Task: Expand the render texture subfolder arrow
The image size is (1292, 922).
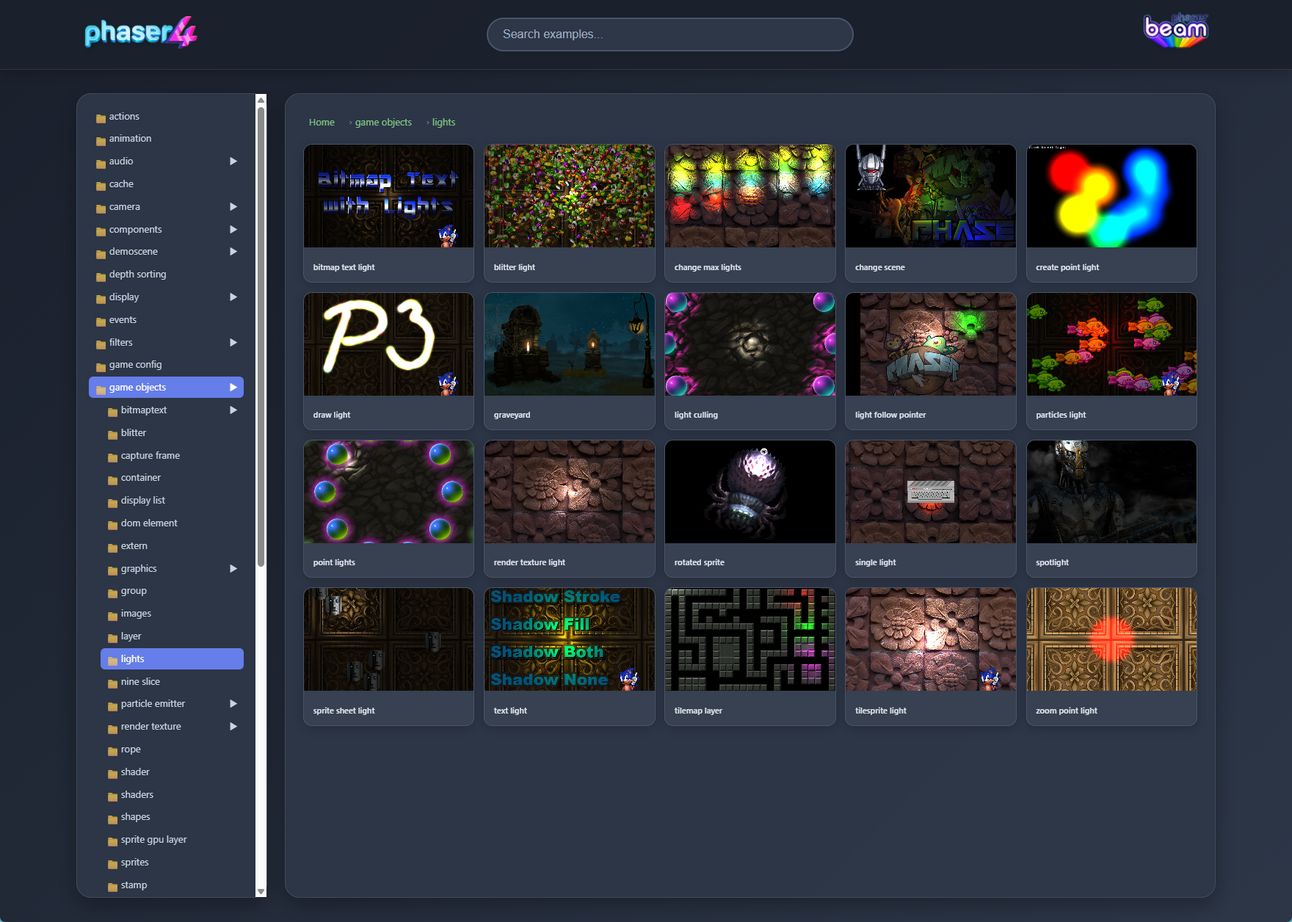Action: tap(233, 727)
